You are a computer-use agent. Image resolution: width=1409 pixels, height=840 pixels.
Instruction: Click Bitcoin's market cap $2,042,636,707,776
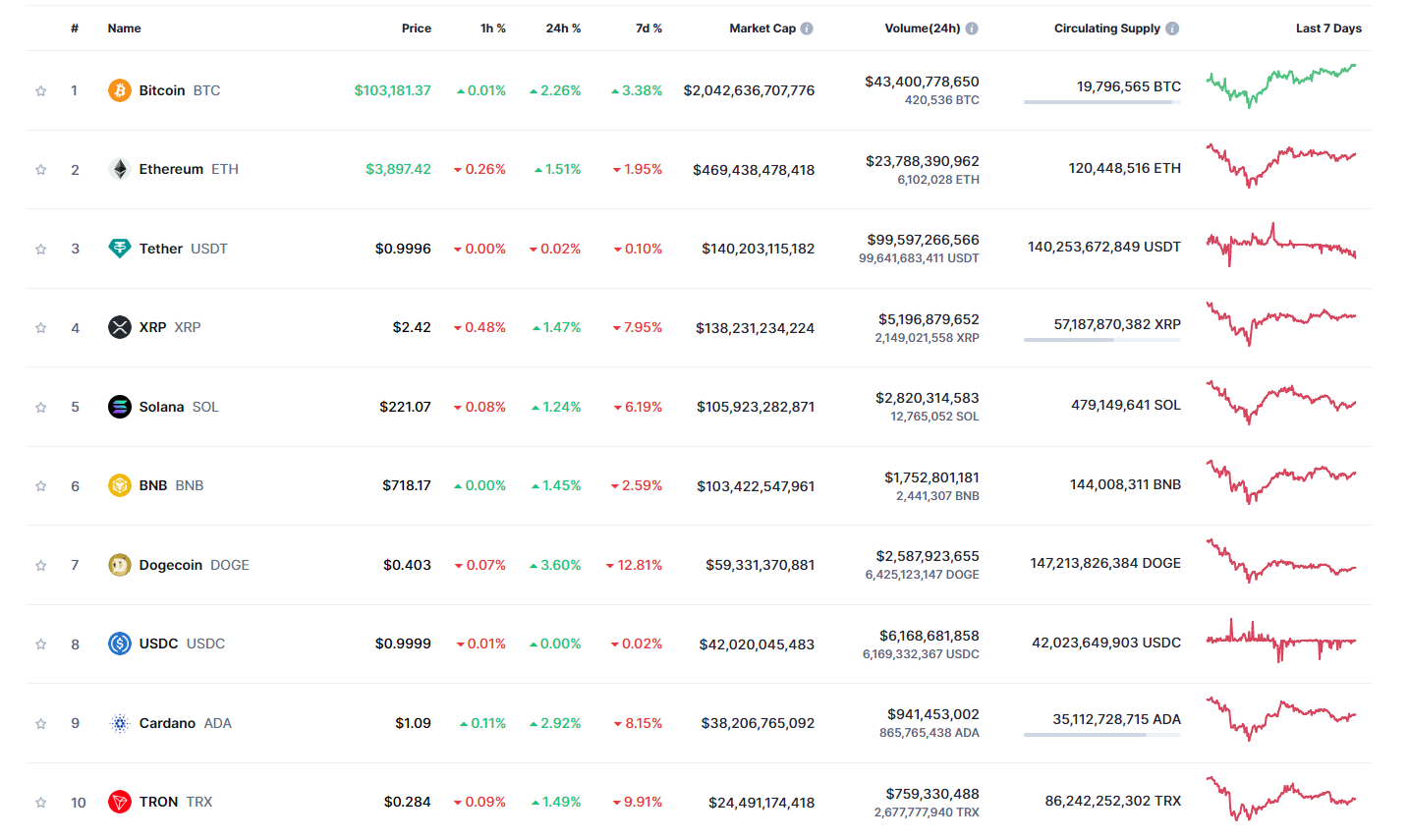pos(749,90)
